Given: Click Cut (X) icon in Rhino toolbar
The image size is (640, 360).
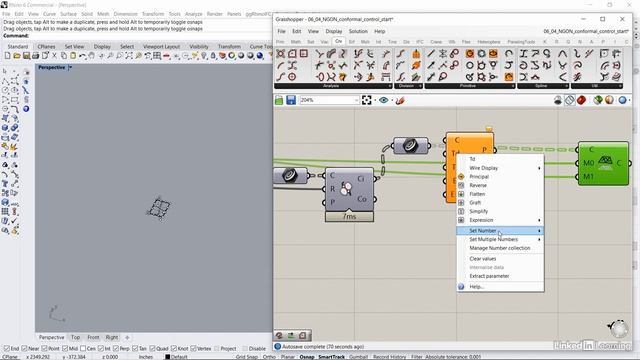Looking at the screenshot, I should click(x=54, y=56).
